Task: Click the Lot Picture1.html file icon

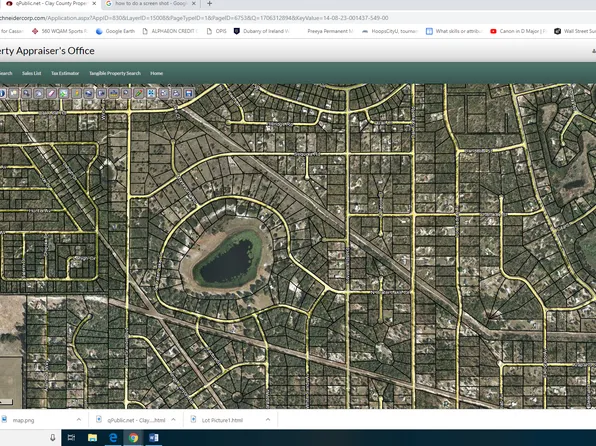Action: point(193,419)
